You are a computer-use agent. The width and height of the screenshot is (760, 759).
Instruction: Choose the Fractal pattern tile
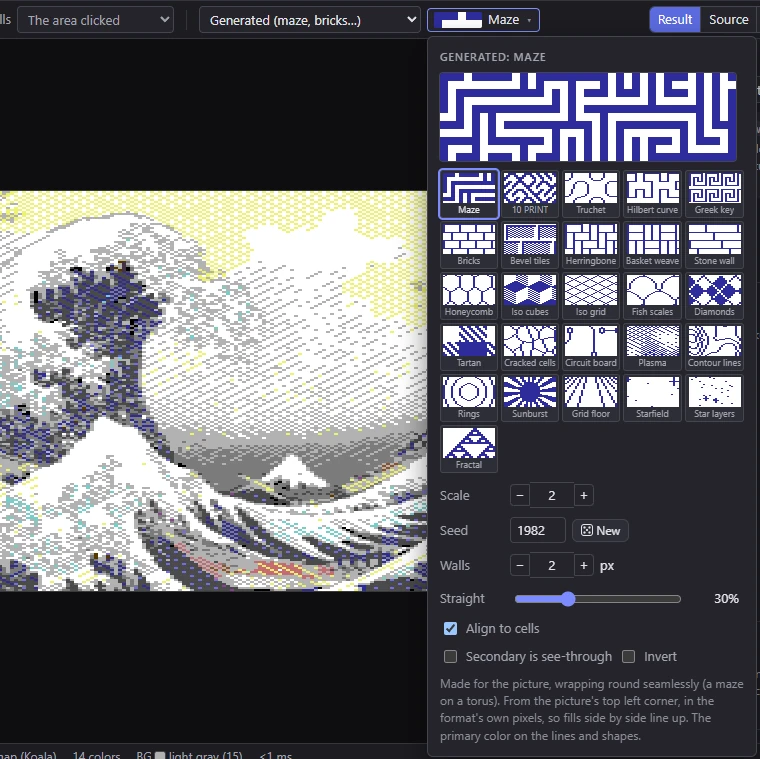click(x=469, y=449)
